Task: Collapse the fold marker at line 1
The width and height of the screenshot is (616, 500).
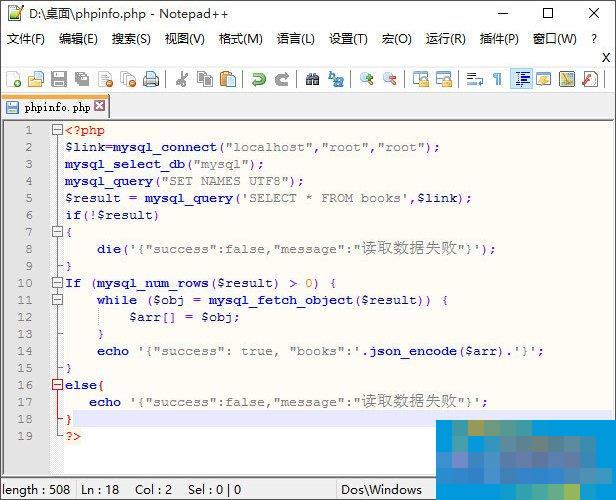Action: pyautogui.click(x=56, y=130)
